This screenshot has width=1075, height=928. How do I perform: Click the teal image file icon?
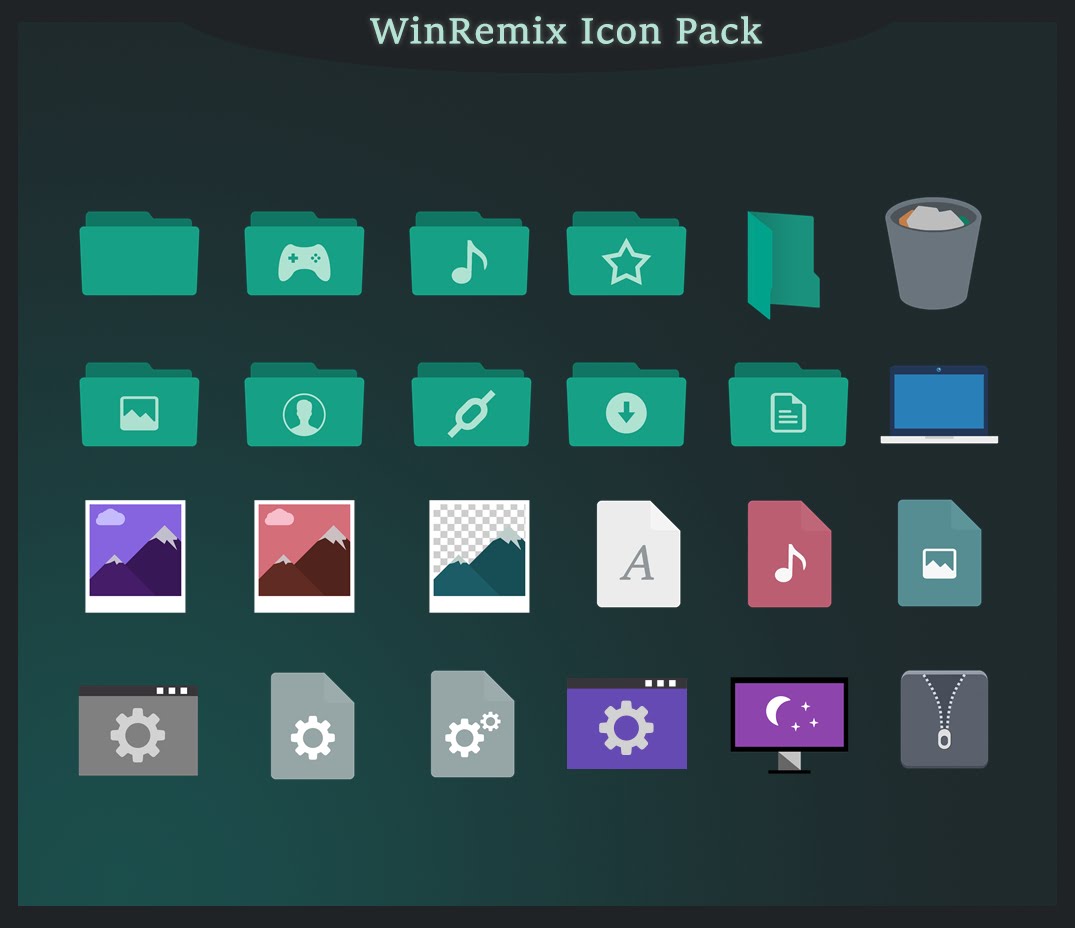pyautogui.click(x=939, y=553)
